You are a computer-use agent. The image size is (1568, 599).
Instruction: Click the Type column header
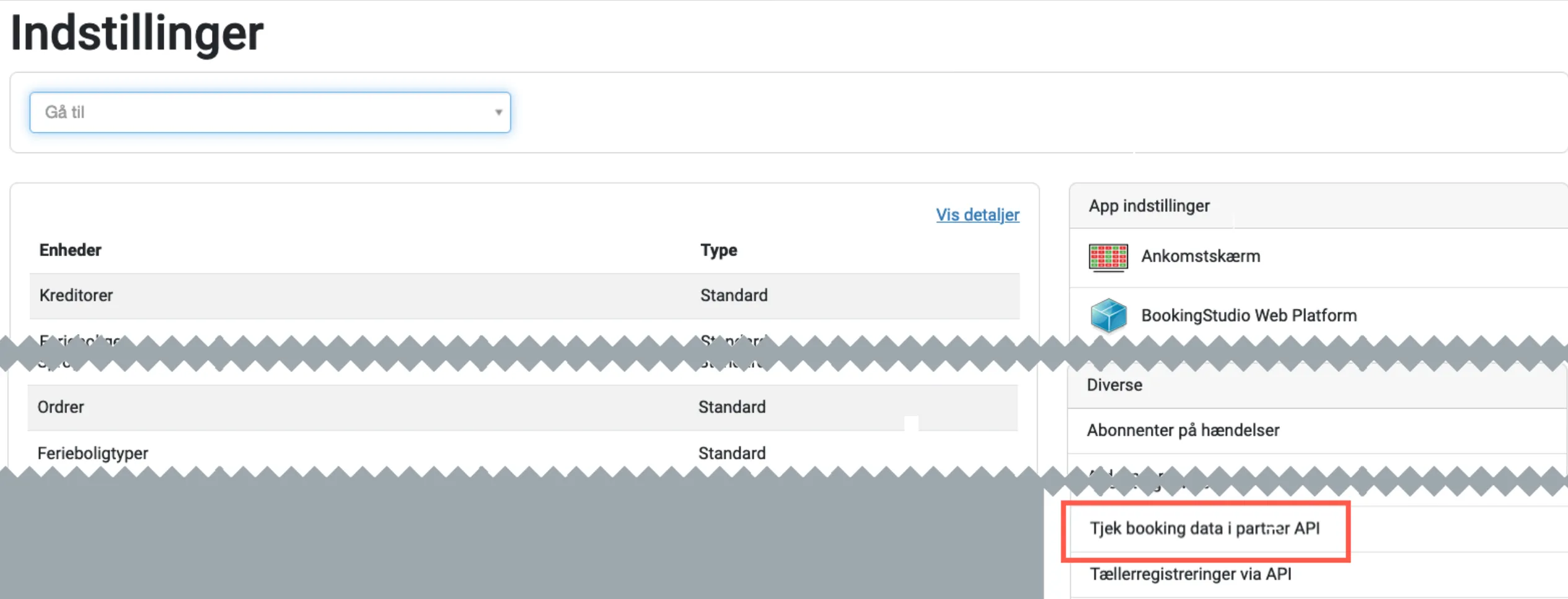(718, 250)
